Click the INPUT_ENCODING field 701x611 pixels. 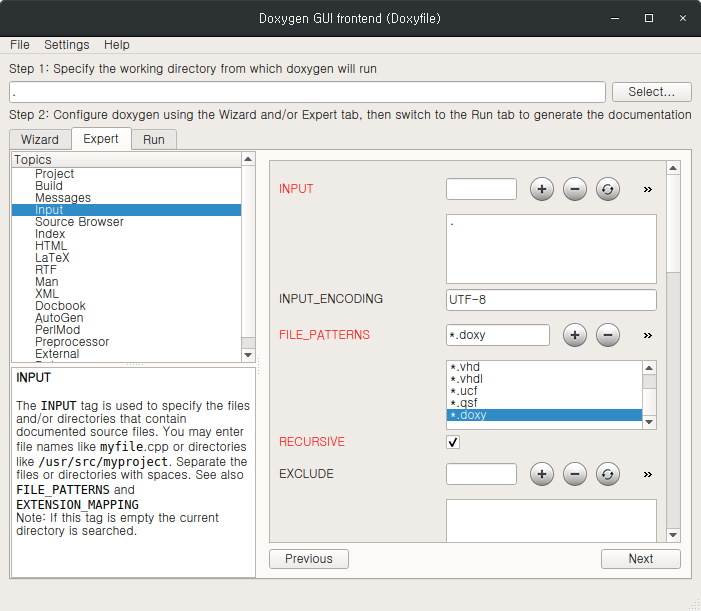551,300
